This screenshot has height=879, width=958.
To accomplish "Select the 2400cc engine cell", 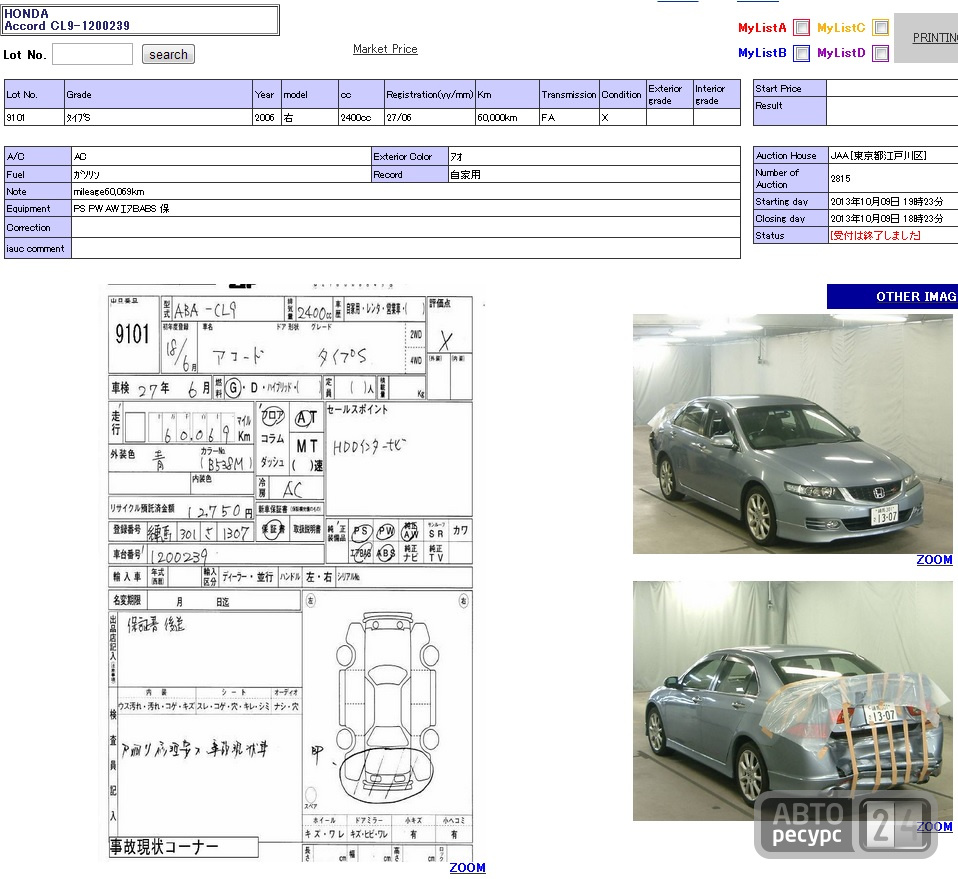I will click(361, 117).
